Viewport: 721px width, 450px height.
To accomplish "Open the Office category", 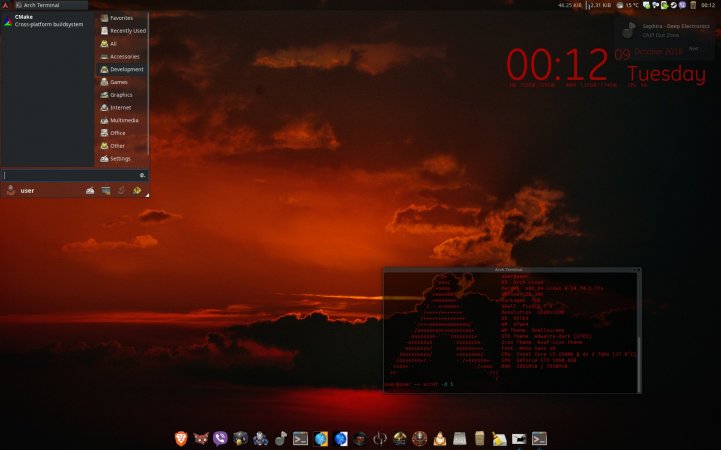I will 122,133.
